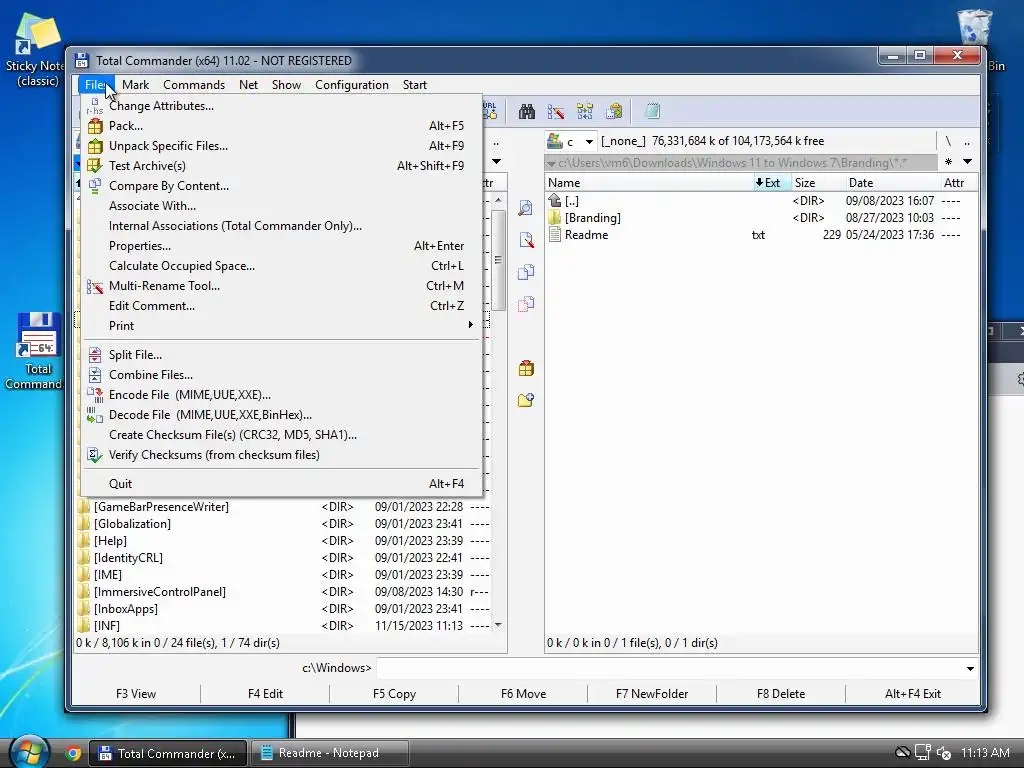Viewport: 1024px width, 768px height.
Task: Click the F7 NewFolder button
Action: pos(652,694)
